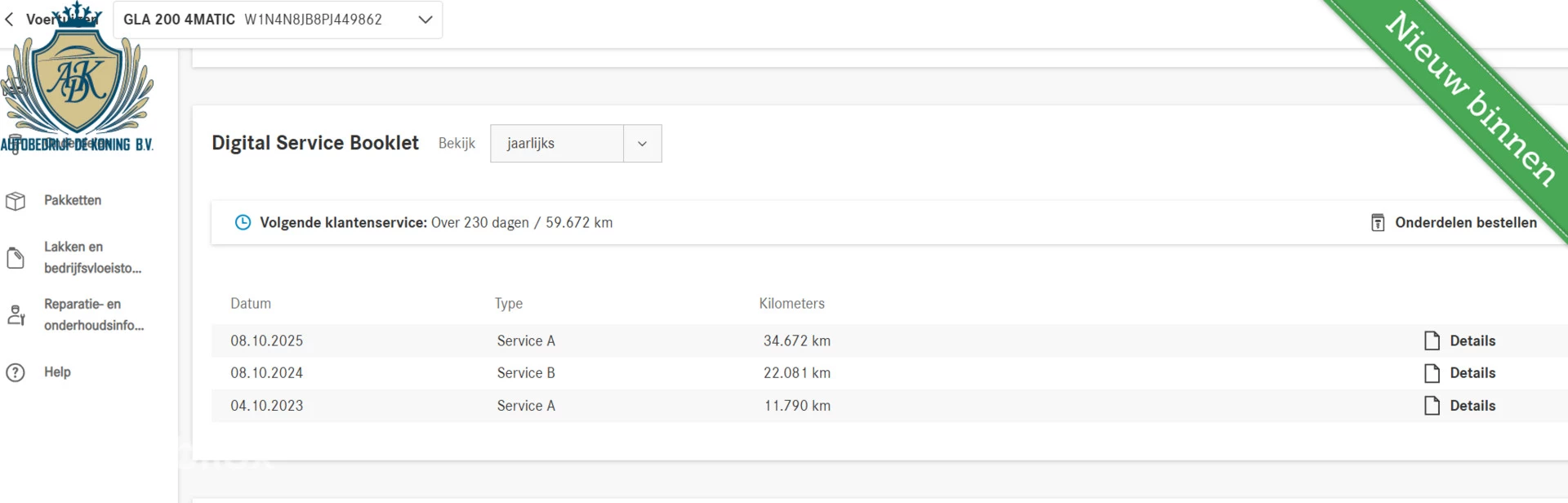The height and width of the screenshot is (503, 1568).
Task: Click the Onderdelen bestellen clipboard icon
Action: 1377,223
